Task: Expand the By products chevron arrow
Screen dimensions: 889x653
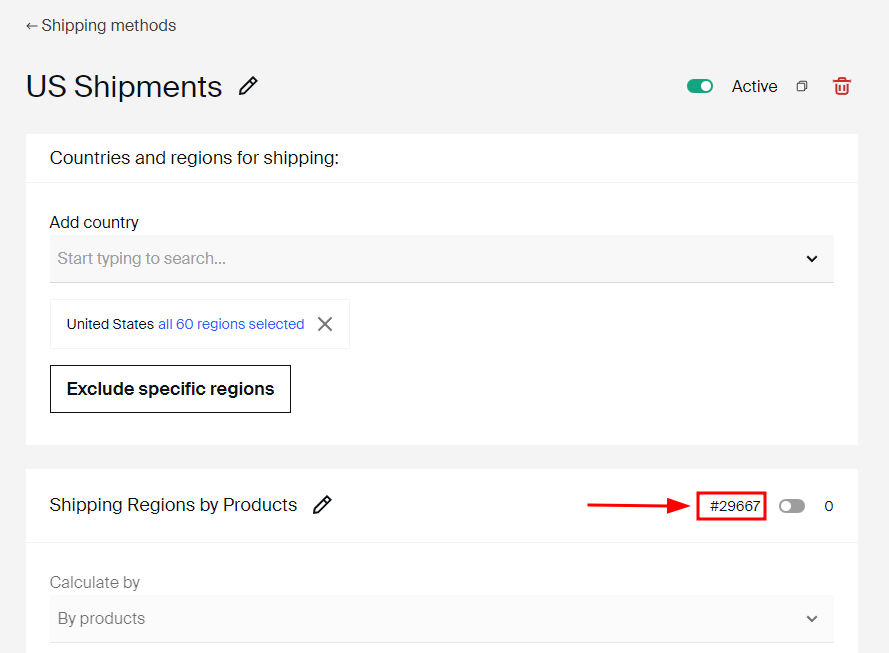Action: [812, 619]
